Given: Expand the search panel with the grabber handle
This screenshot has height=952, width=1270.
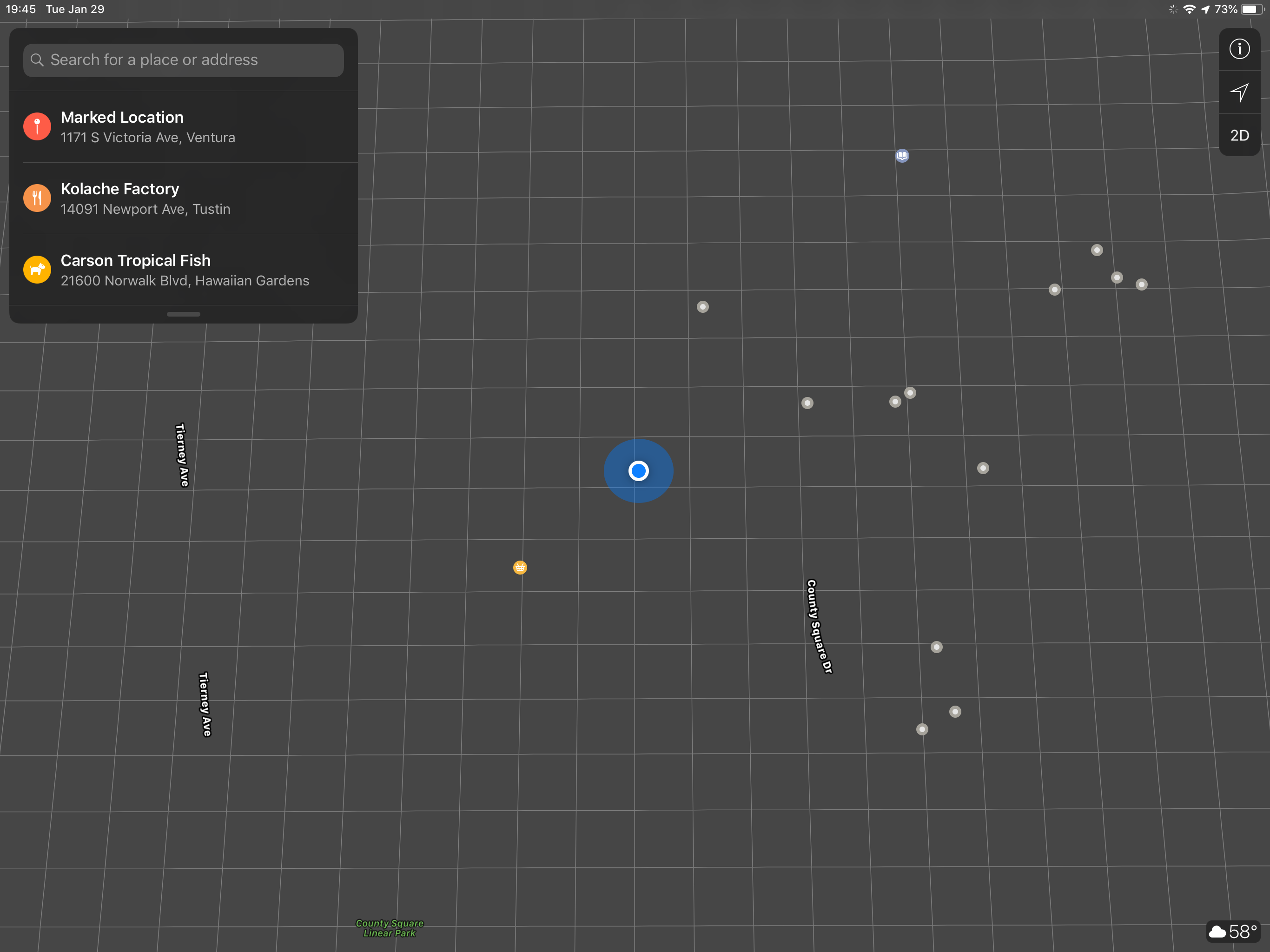Looking at the screenshot, I should [183, 314].
